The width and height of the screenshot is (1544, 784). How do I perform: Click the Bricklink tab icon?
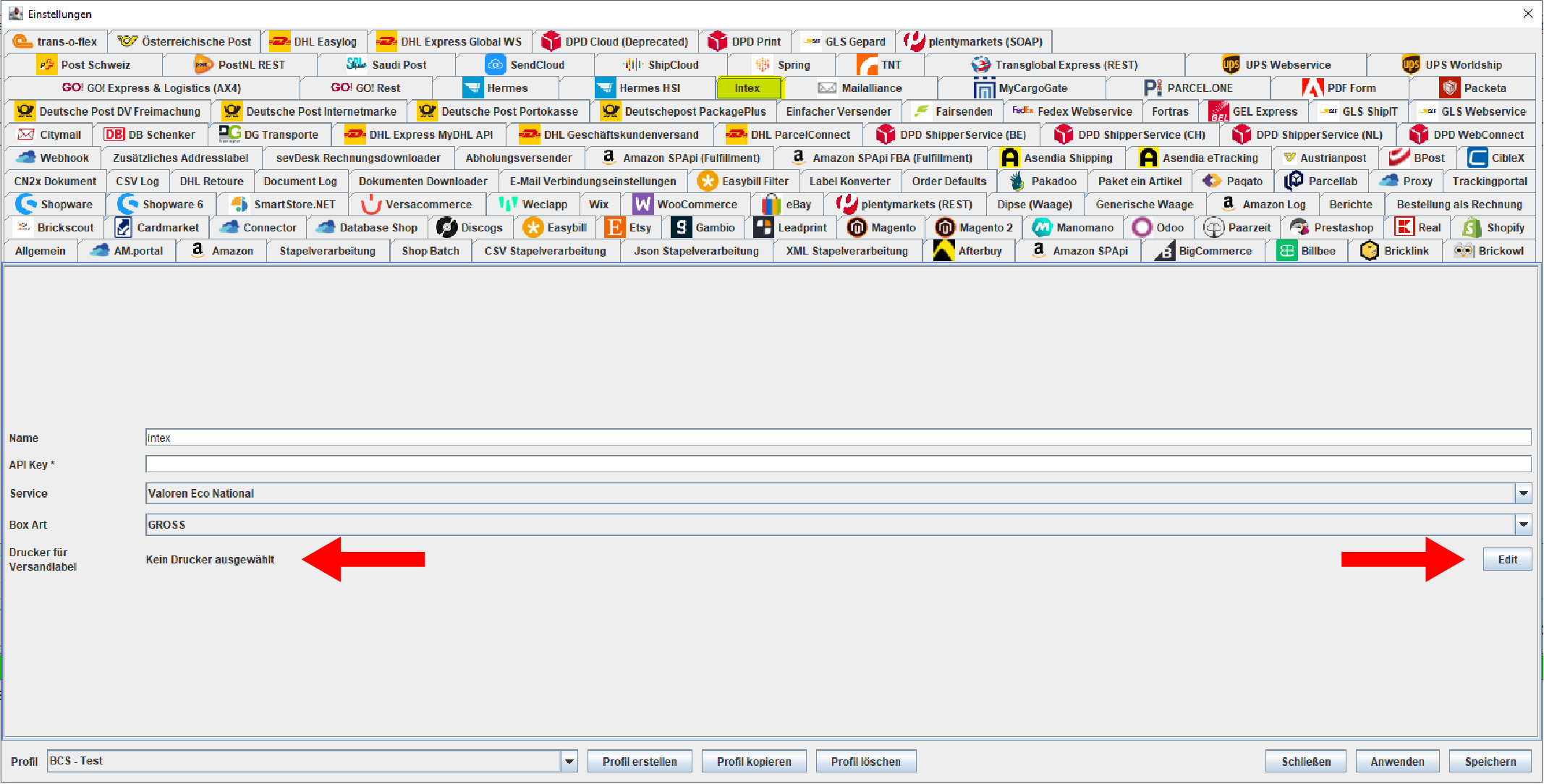[x=1369, y=251]
